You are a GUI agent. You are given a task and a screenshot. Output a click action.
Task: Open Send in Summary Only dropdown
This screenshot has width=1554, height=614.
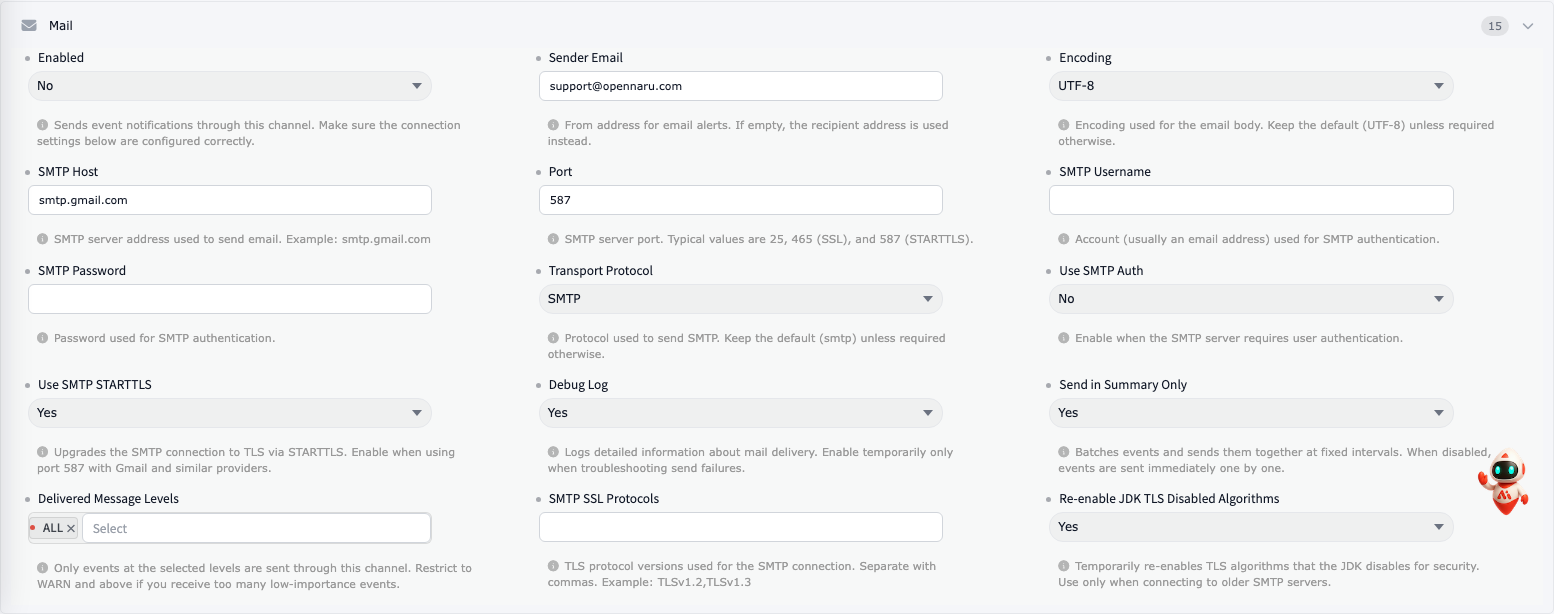1251,413
